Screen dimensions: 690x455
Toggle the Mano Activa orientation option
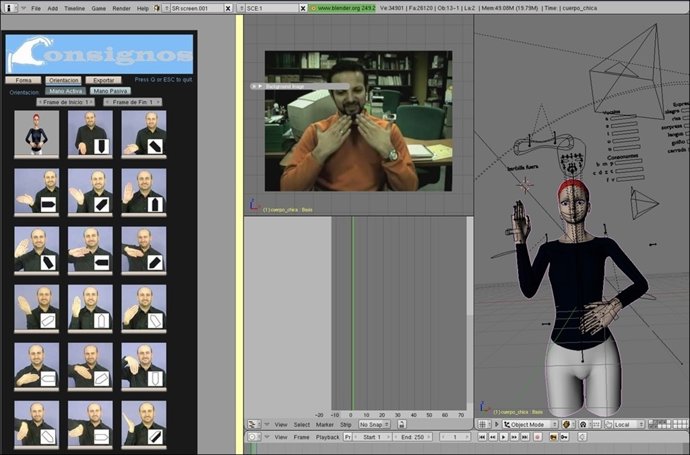tap(67, 91)
